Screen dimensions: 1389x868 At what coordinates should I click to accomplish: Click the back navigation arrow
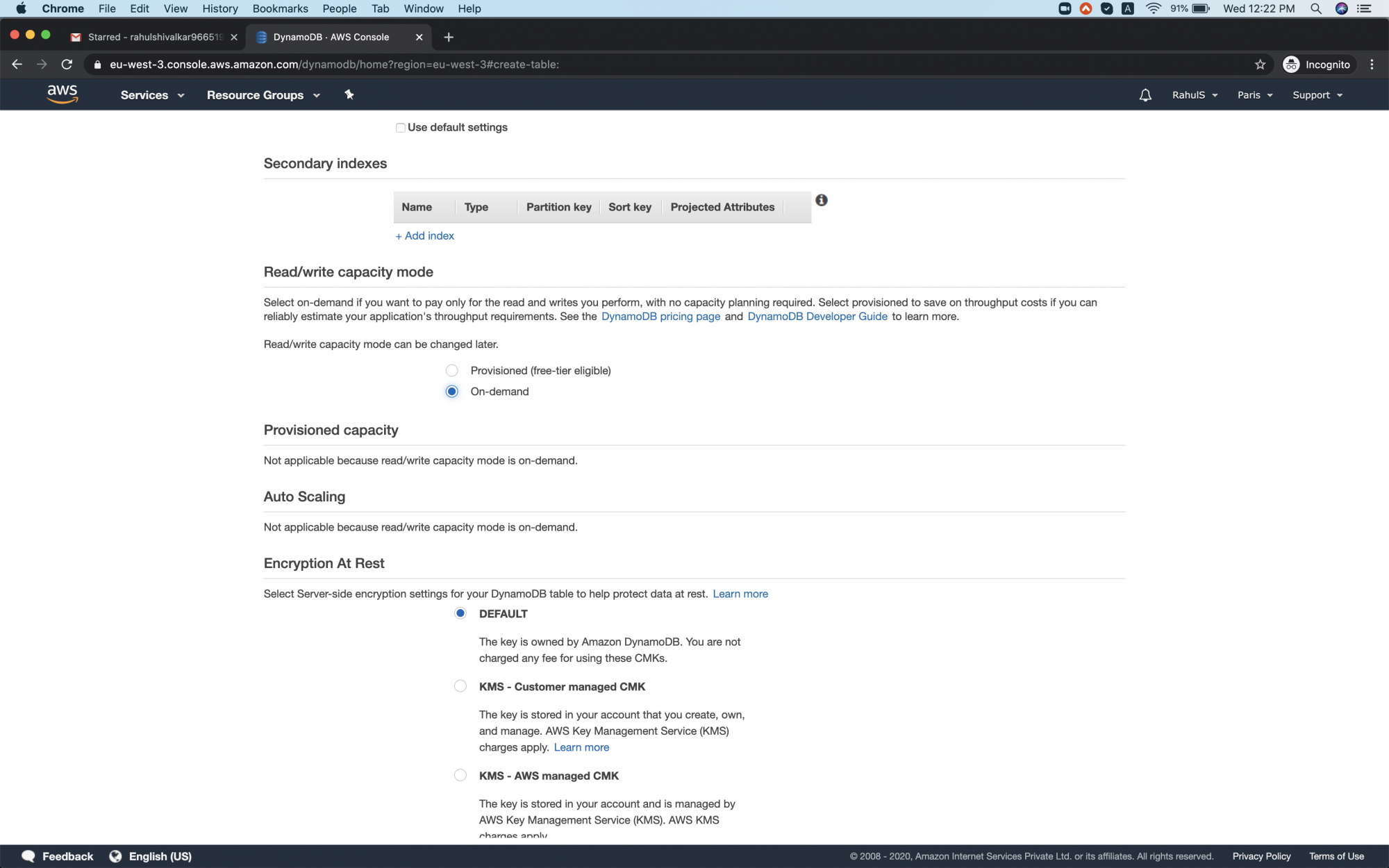[17, 64]
